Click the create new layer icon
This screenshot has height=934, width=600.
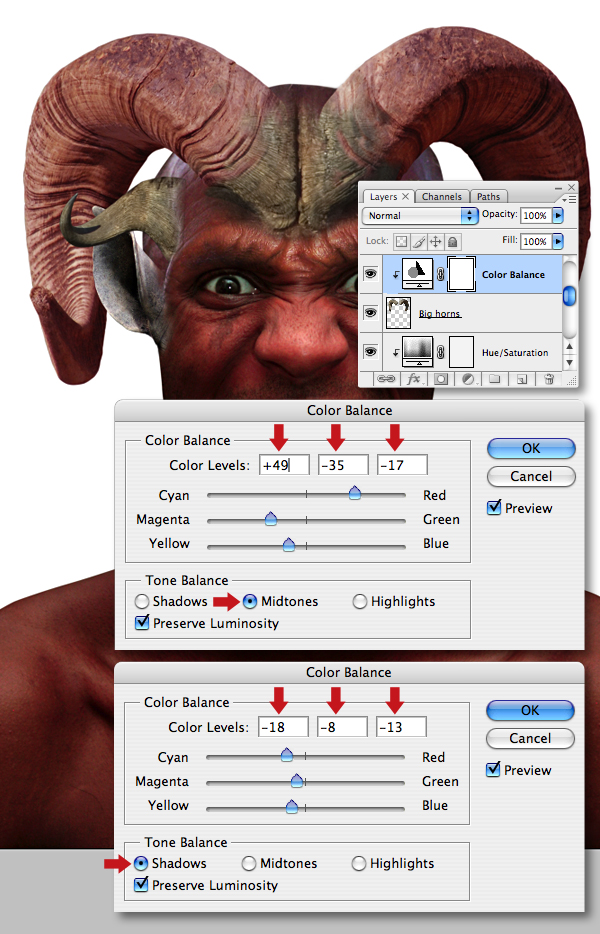522,379
